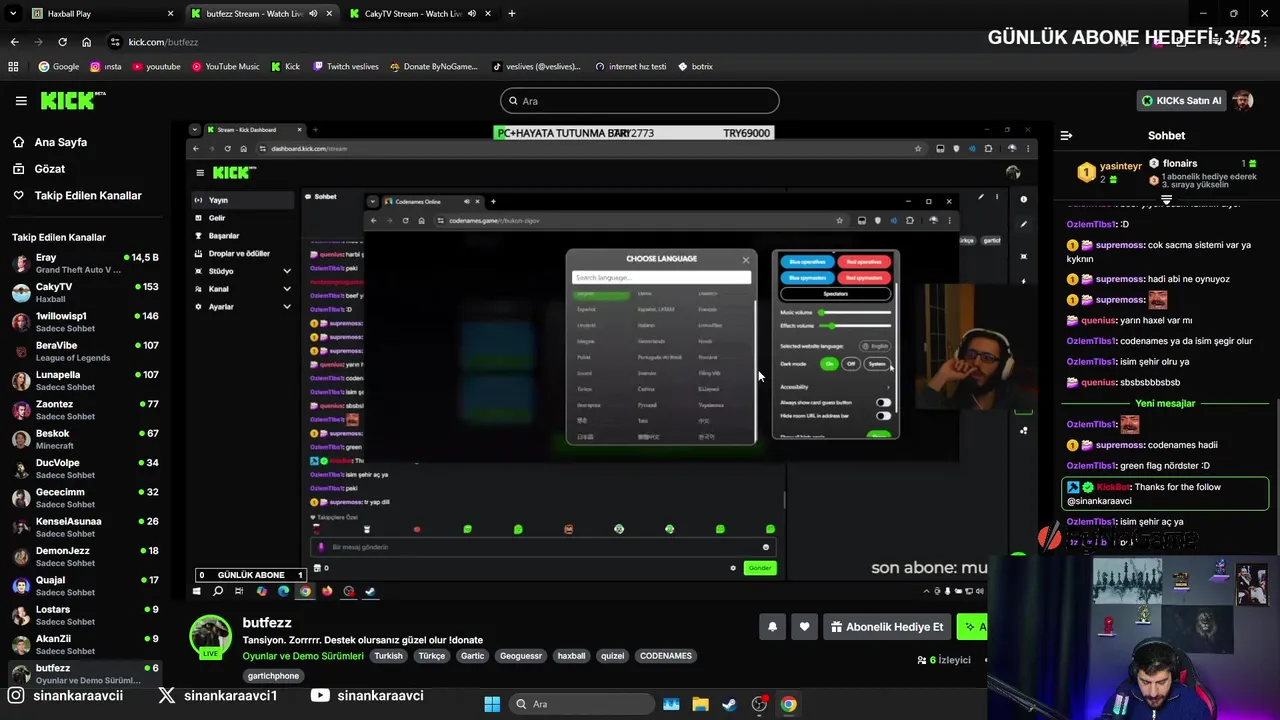Expand Ayarlar in streamed Kick dashboard
Viewport: 1280px width, 720px height.
pyautogui.click(x=287, y=307)
